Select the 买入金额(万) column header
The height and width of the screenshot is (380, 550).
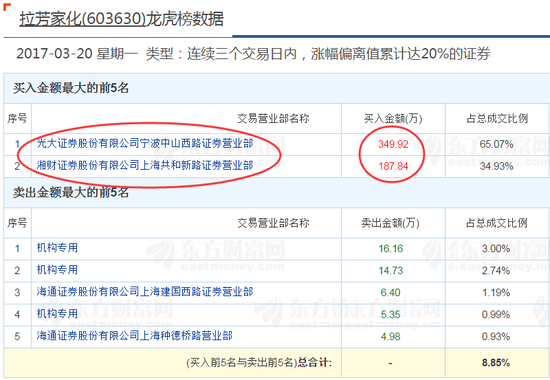pos(393,119)
